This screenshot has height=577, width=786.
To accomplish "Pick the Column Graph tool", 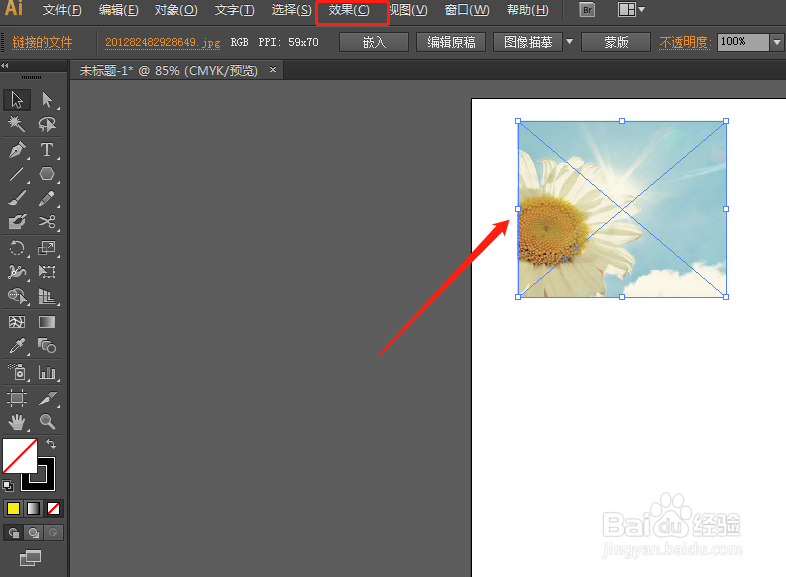I will pos(47,372).
